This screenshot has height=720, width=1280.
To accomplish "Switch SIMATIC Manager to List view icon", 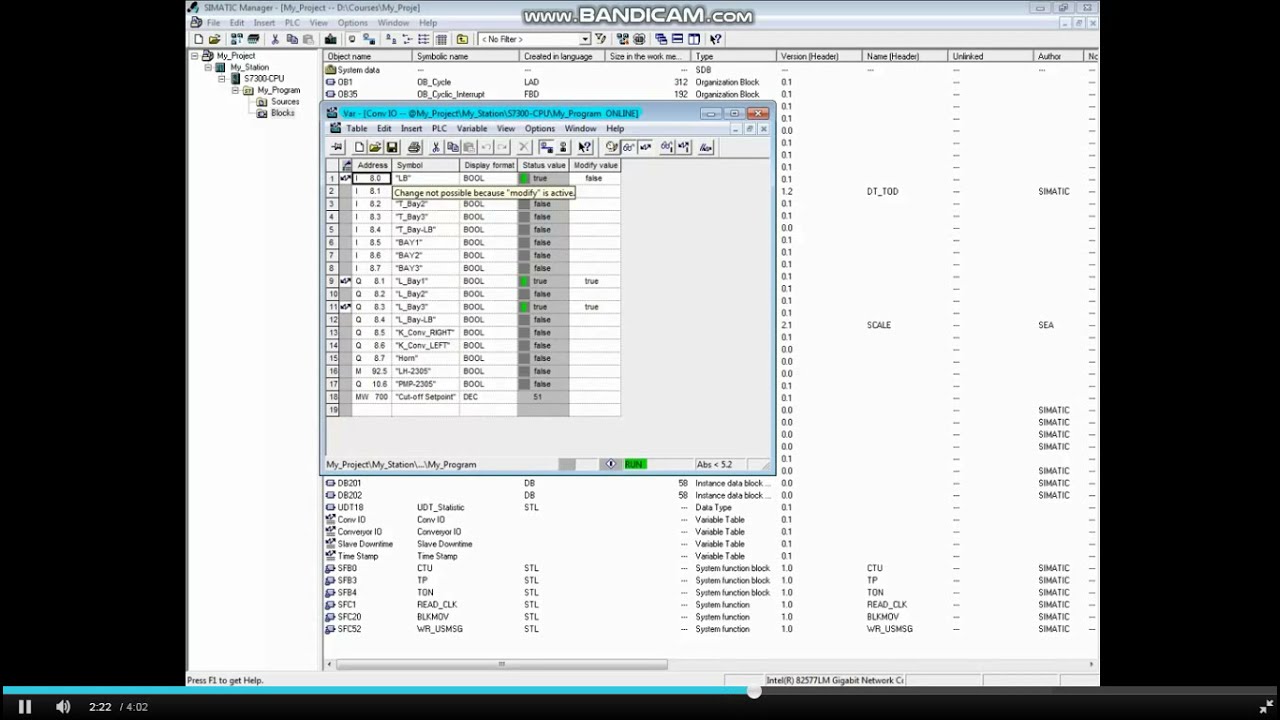I will (424, 39).
